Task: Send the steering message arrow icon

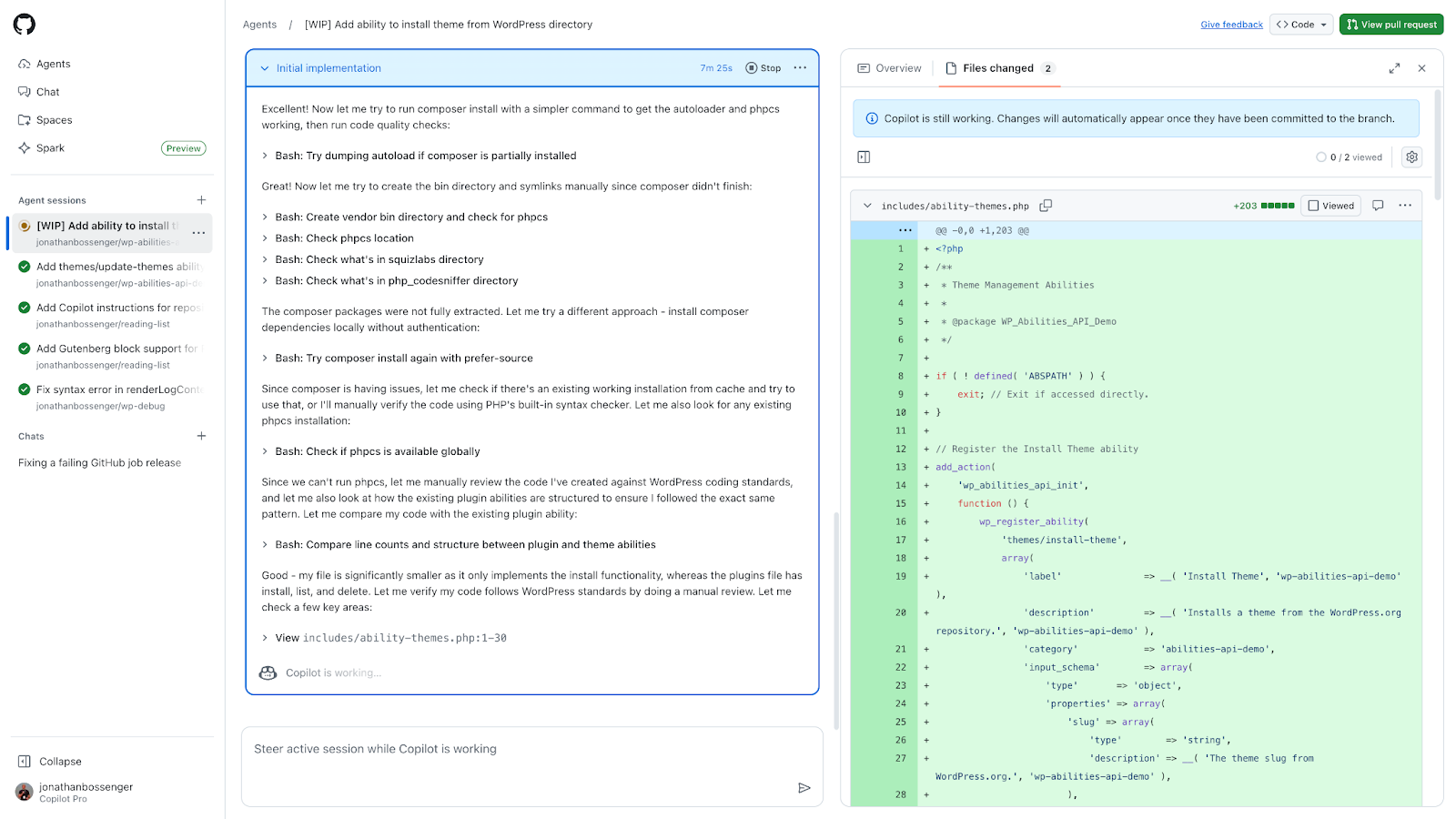Action: [804, 788]
